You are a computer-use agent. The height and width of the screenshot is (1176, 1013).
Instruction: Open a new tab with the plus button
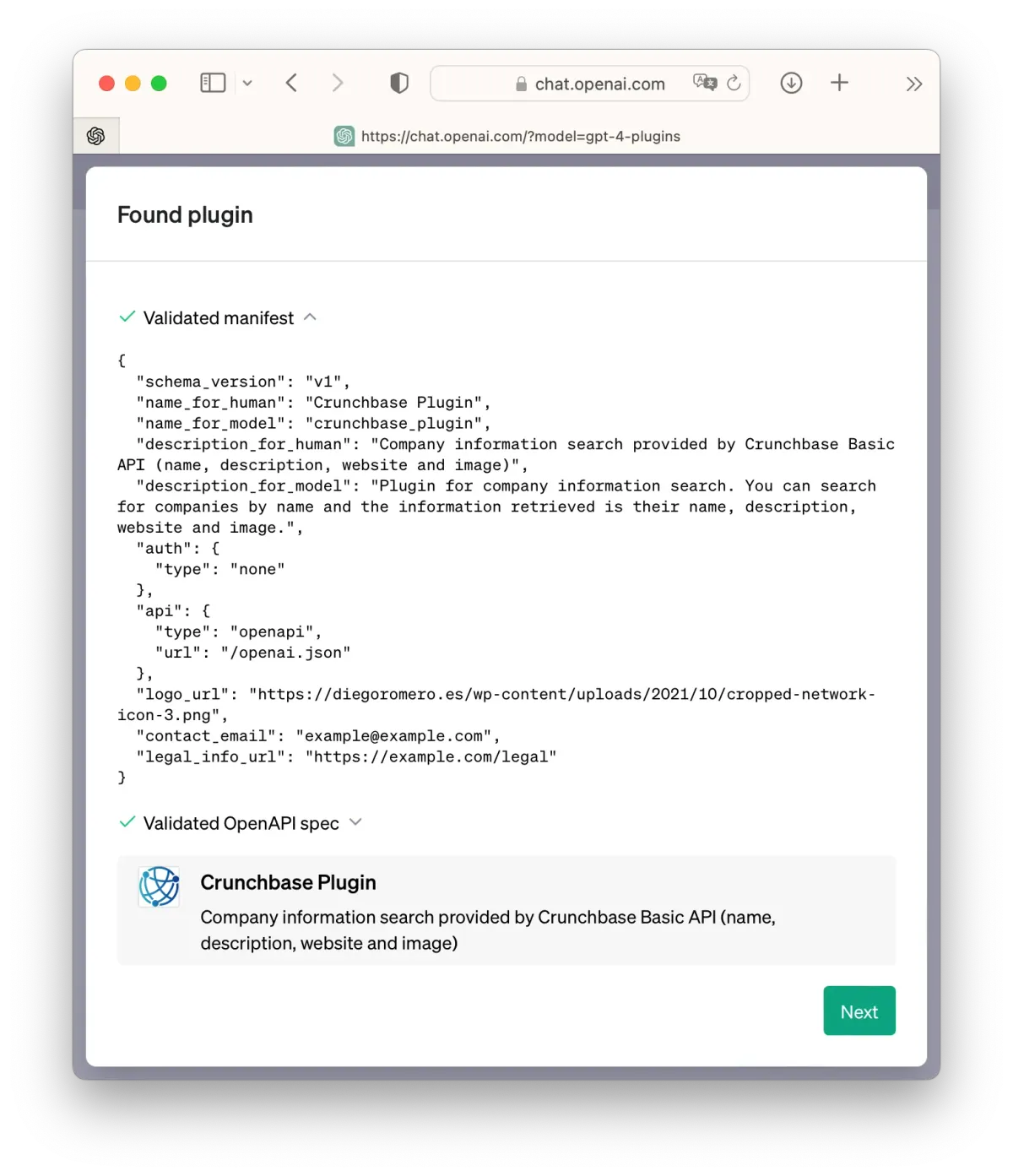(x=839, y=83)
